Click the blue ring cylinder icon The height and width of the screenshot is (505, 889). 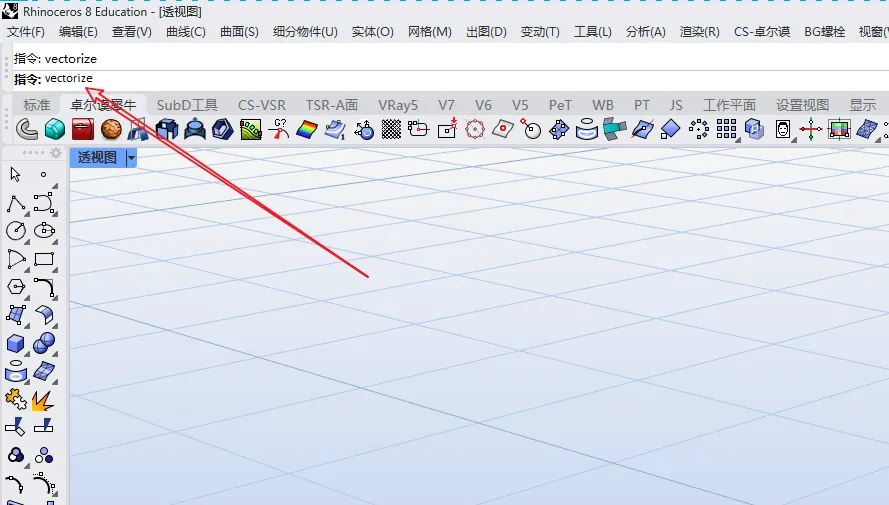(587, 129)
